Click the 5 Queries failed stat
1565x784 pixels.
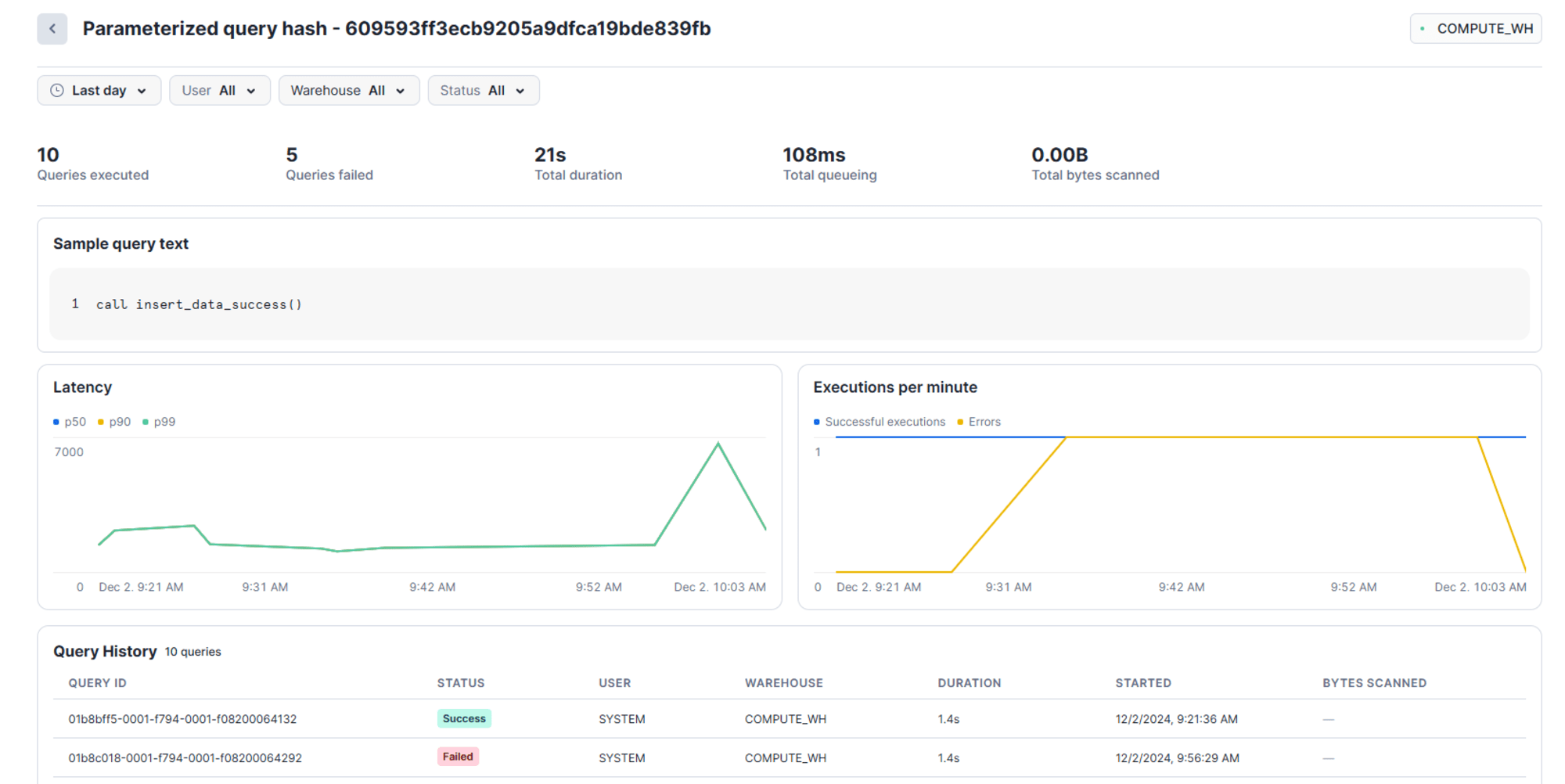point(329,164)
